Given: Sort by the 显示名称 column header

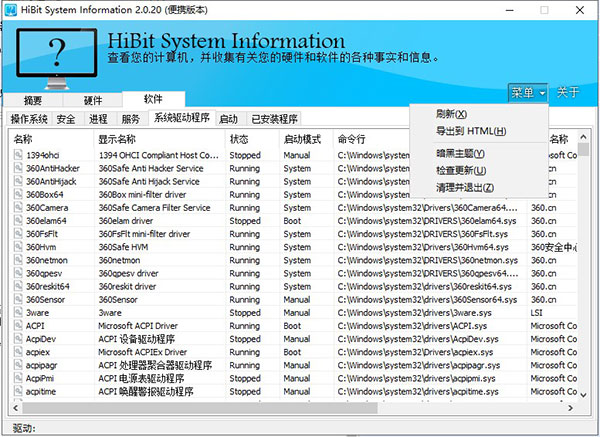Looking at the screenshot, I should [x=159, y=139].
